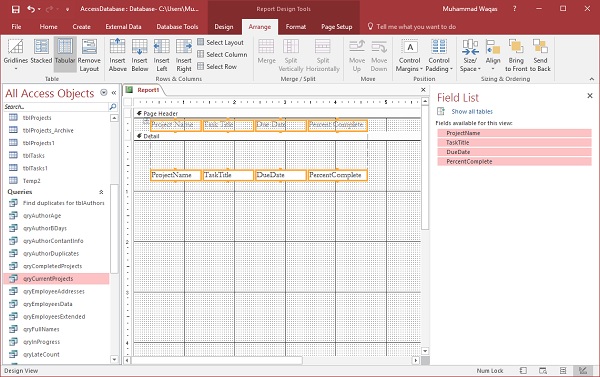The height and width of the screenshot is (377, 600).
Task: Select qryLateCount query
Action: pos(41,354)
